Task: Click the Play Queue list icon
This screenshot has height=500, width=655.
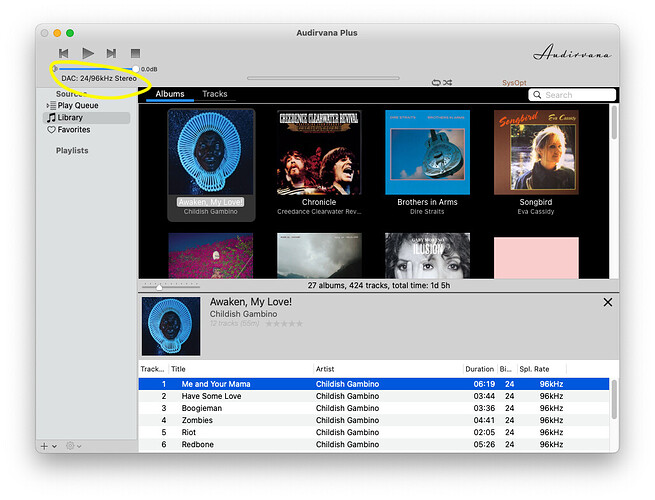Action: coord(53,106)
